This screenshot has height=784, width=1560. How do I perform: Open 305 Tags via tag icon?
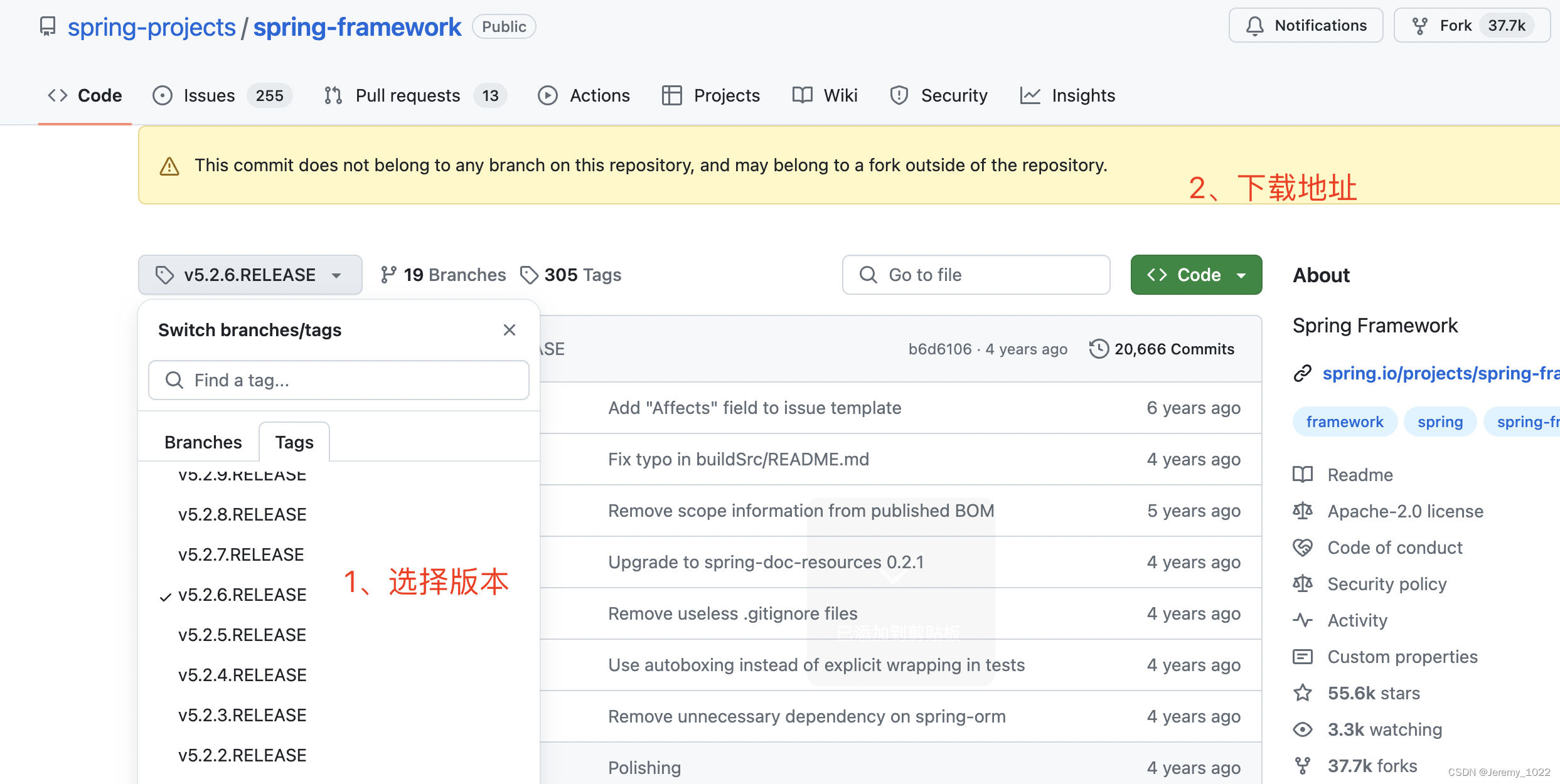point(529,275)
